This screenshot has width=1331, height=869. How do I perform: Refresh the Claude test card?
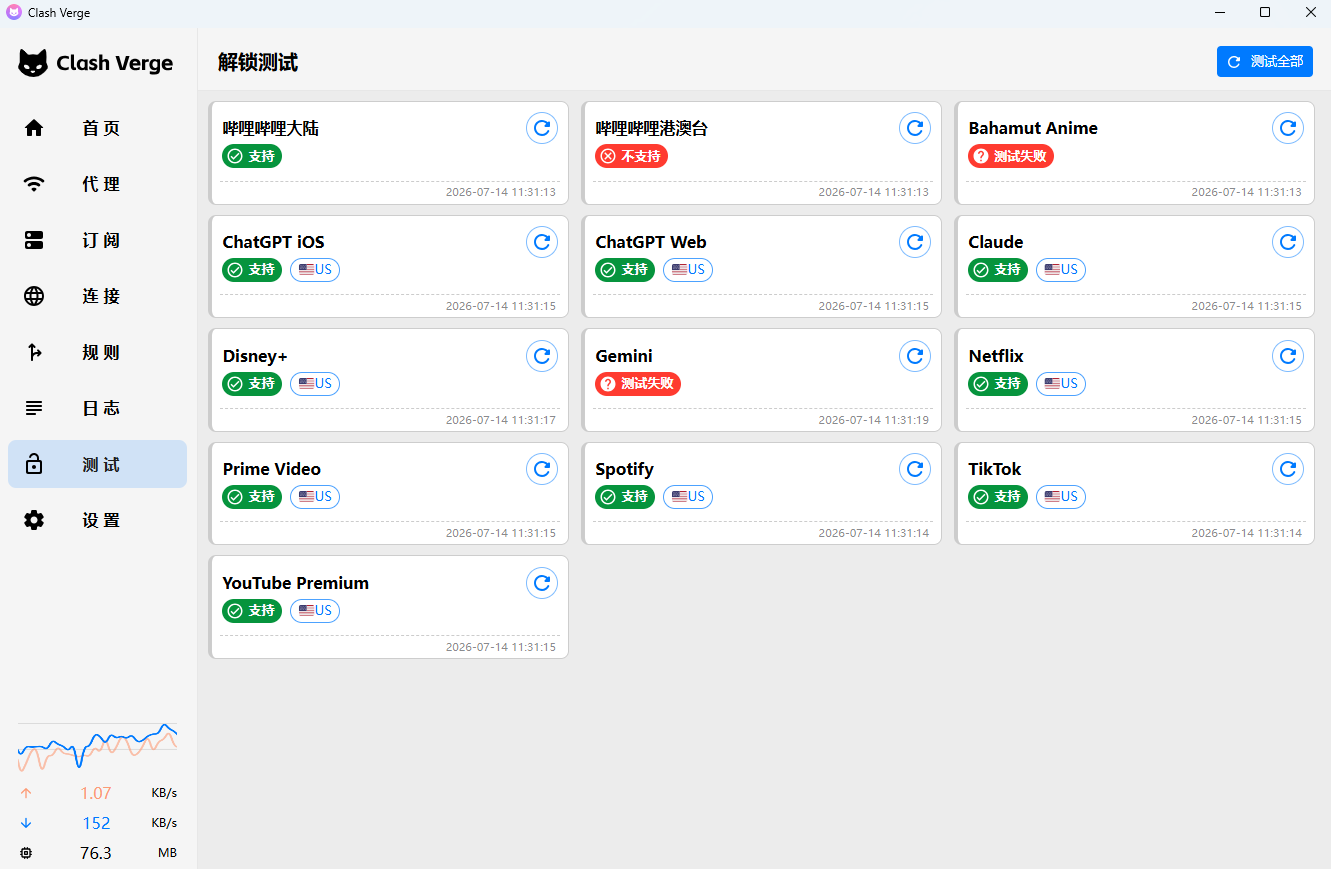point(1288,241)
